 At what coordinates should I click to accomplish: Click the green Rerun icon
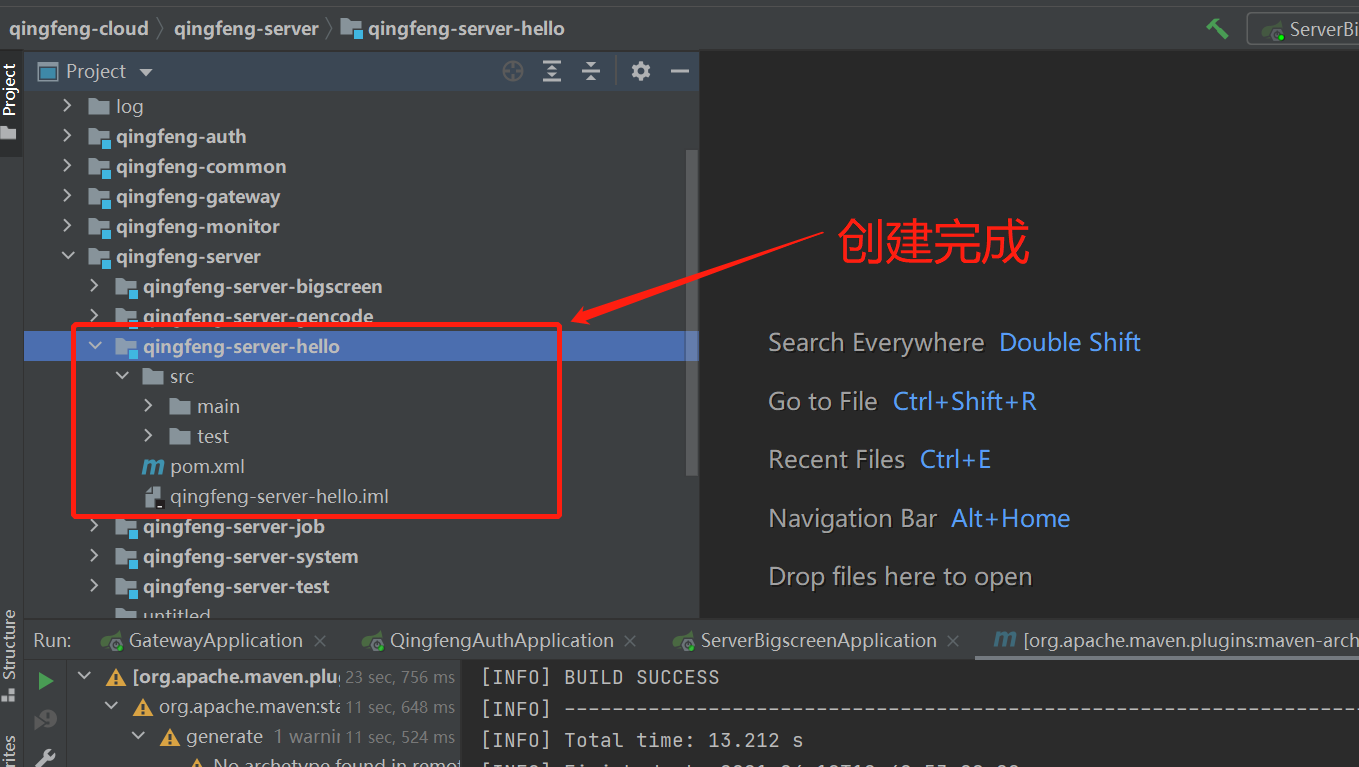coord(45,681)
